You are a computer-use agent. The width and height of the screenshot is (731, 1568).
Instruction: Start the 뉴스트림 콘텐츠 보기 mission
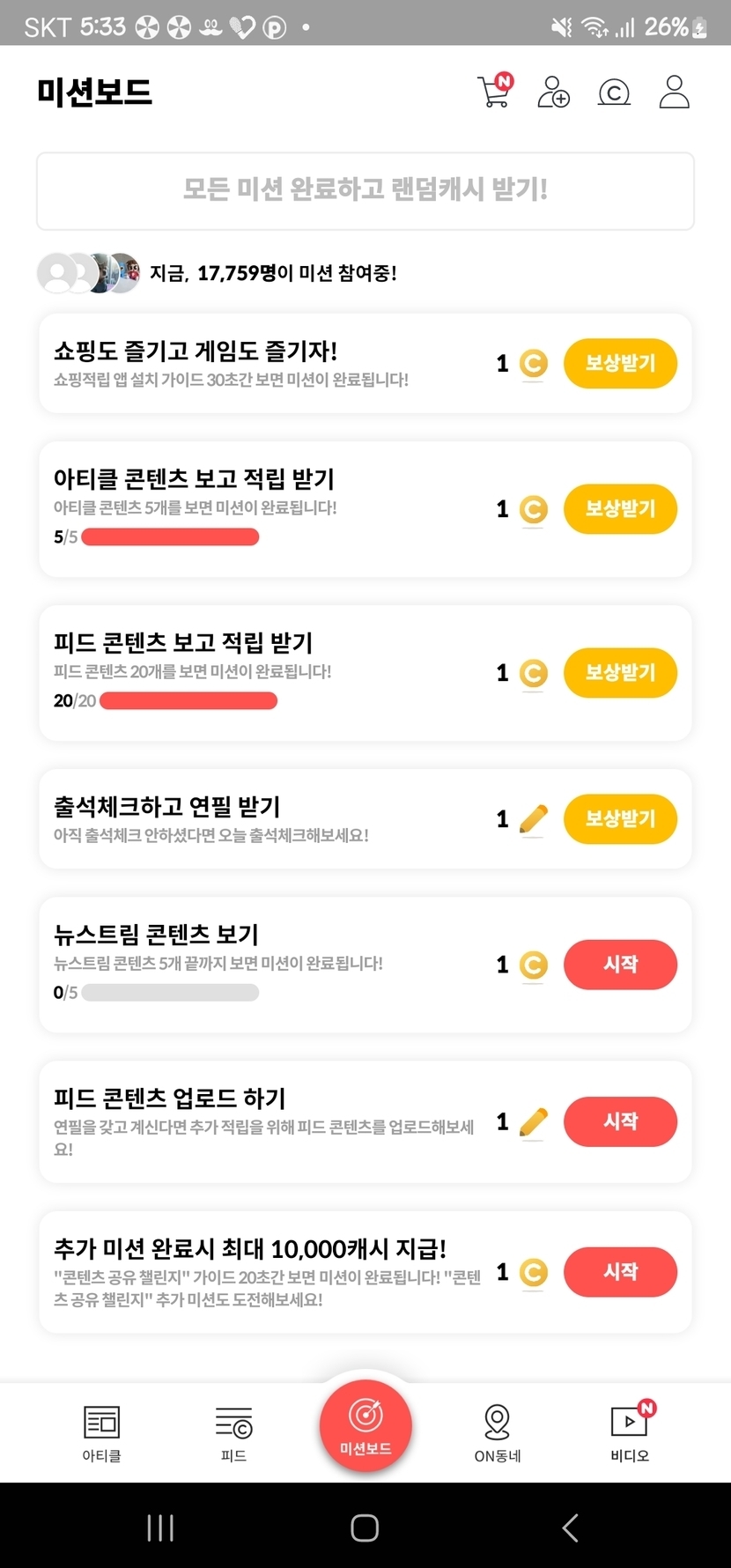pos(620,965)
